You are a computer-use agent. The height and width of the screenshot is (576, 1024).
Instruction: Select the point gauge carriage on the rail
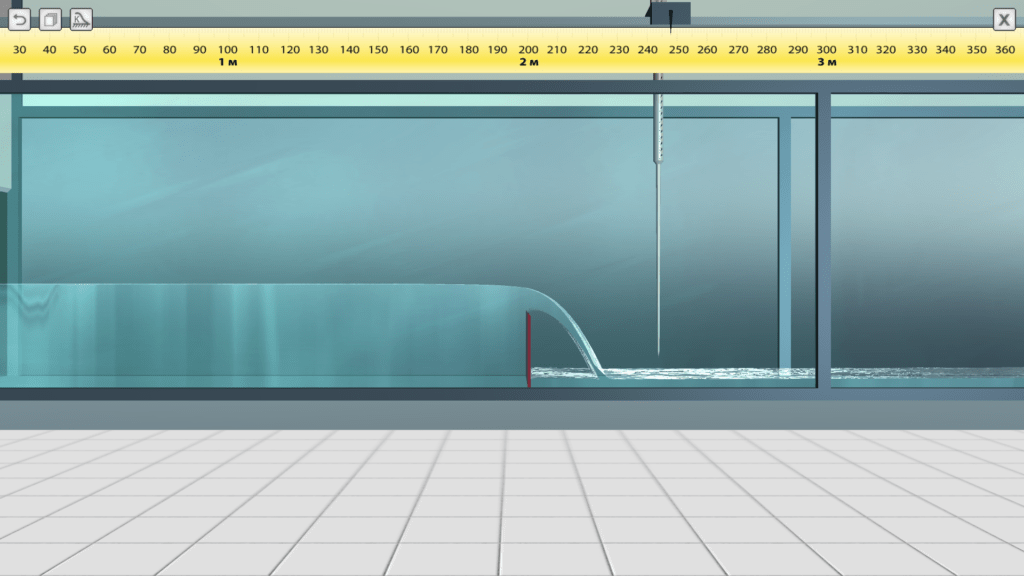[670, 13]
